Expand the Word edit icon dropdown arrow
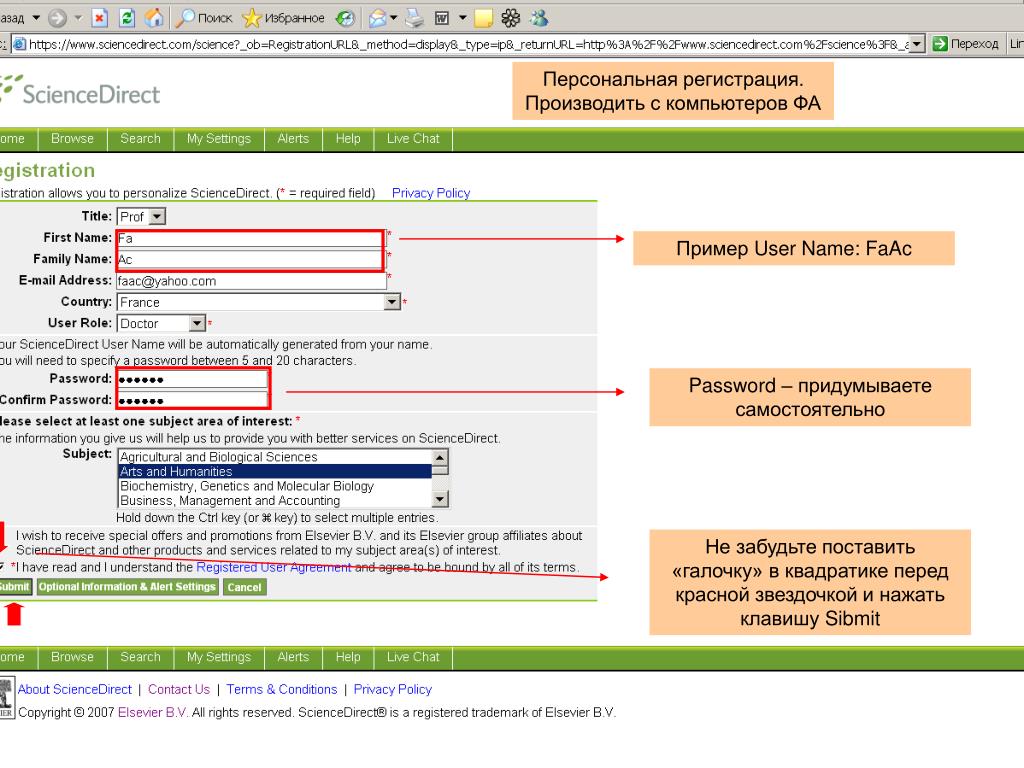This screenshot has width=1024, height=768. tap(462, 18)
